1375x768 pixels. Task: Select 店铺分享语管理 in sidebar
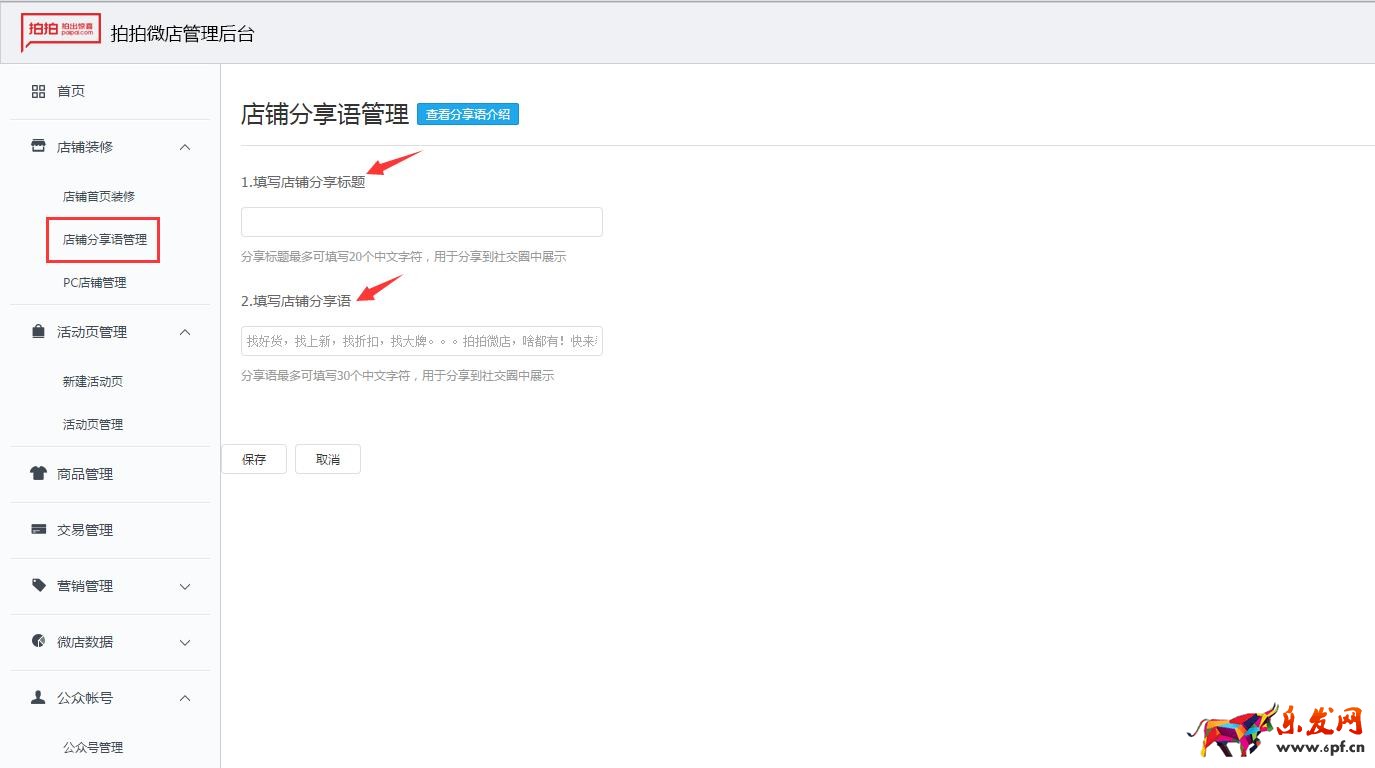[104, 240]
